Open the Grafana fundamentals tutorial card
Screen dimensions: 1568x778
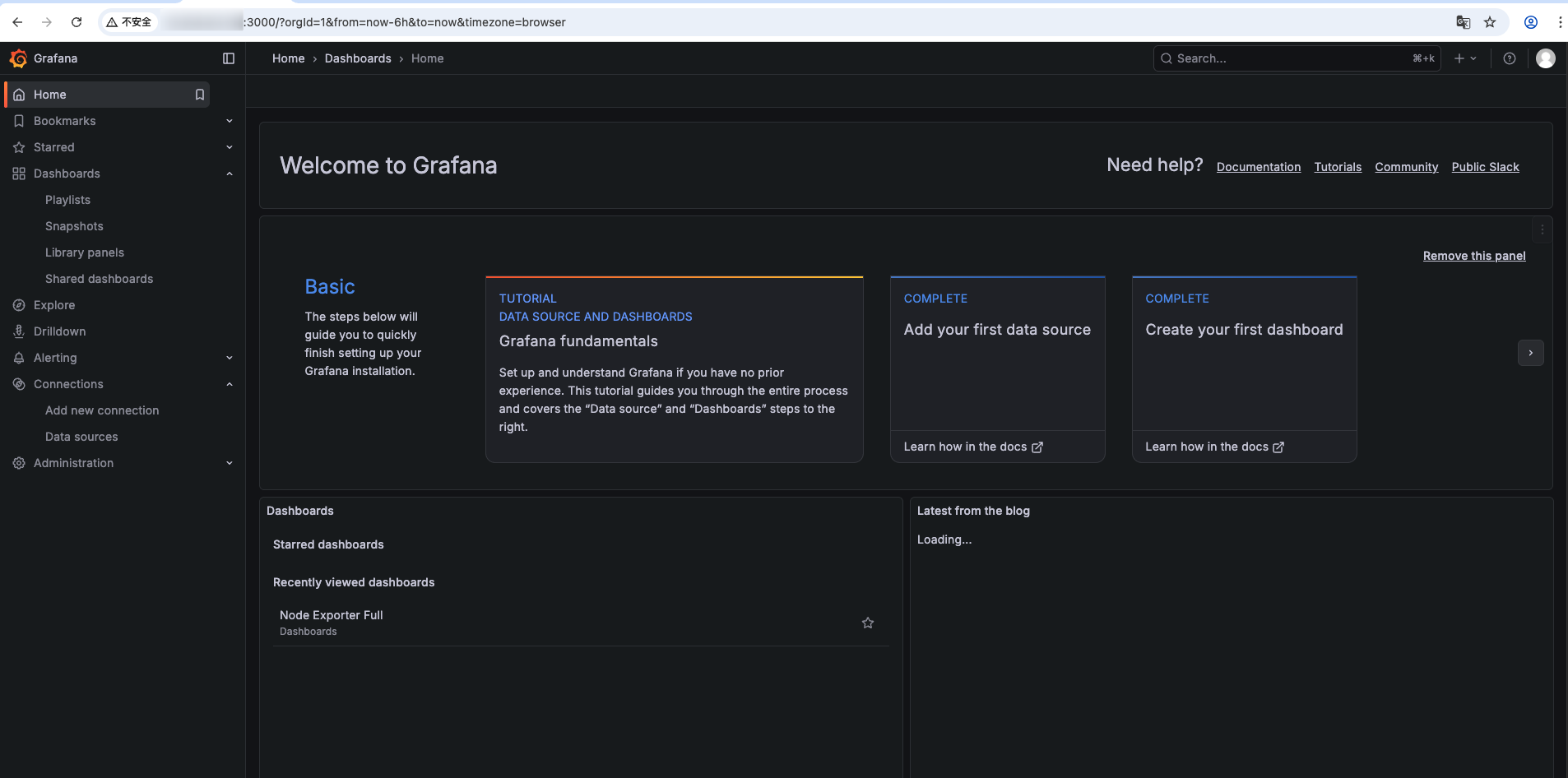click(675, 369)
